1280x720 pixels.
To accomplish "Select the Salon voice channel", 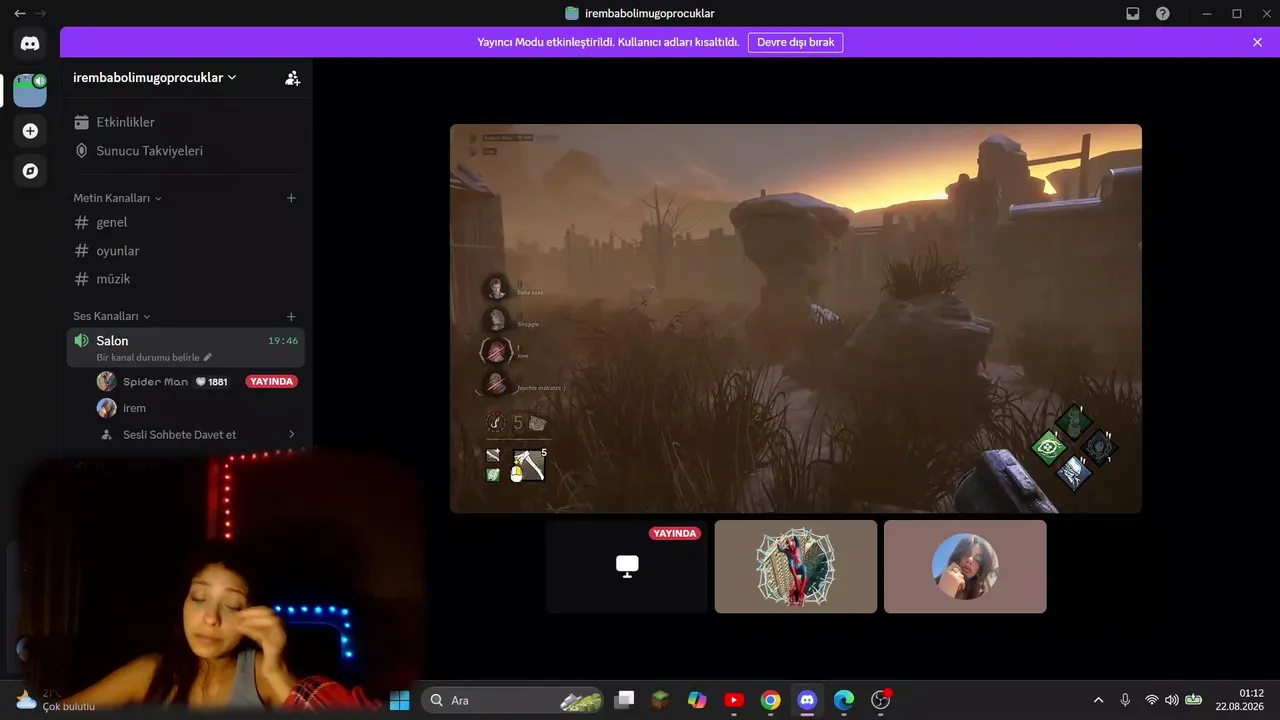I will coord(186,347).
